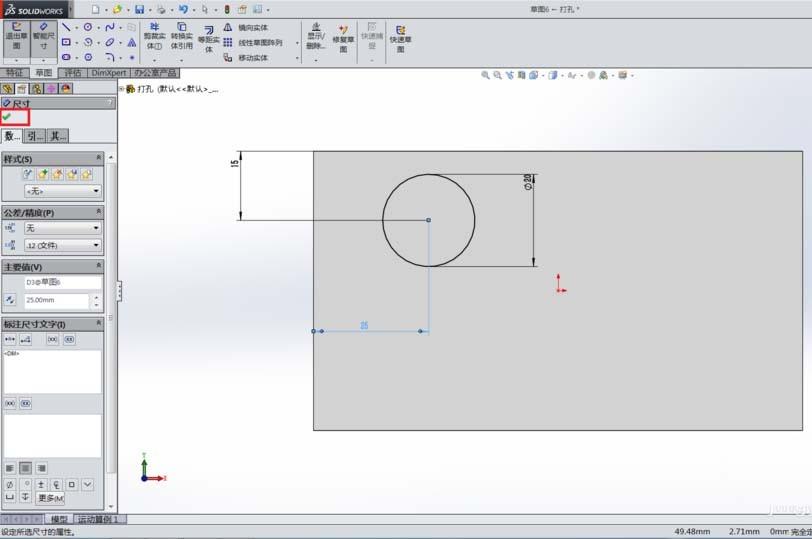Image resolution: width=812 pixels, height=539 pixels.
Task: Select the Point sketch tool
Action: 132,57
